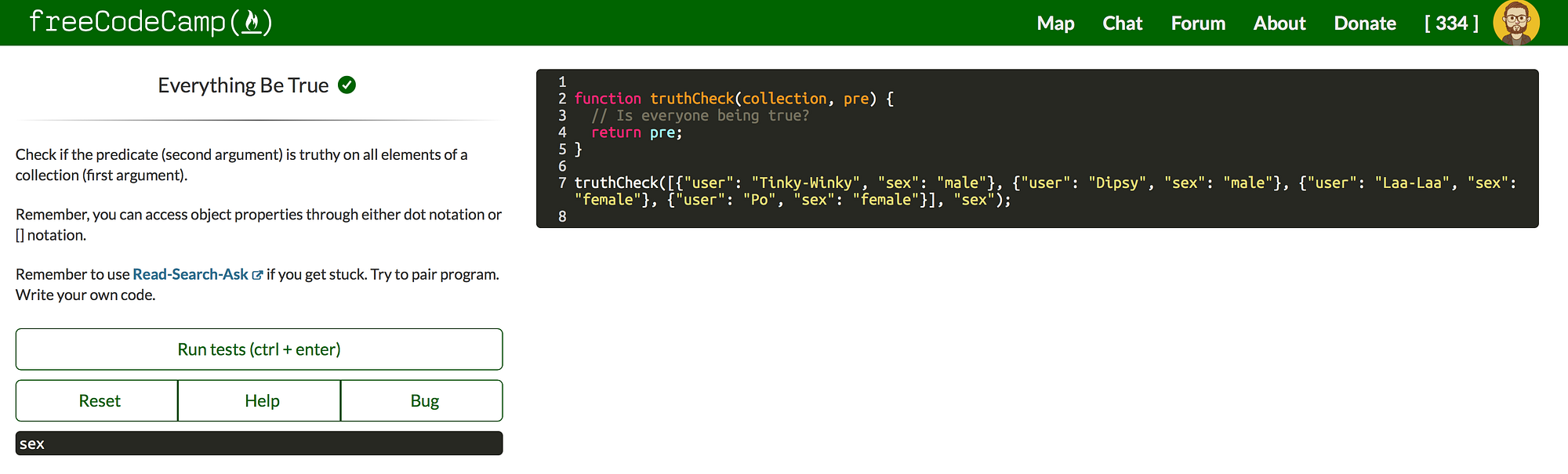
Task: Click the truthCheck call on line 7
Action: (x=1045, y=191)
